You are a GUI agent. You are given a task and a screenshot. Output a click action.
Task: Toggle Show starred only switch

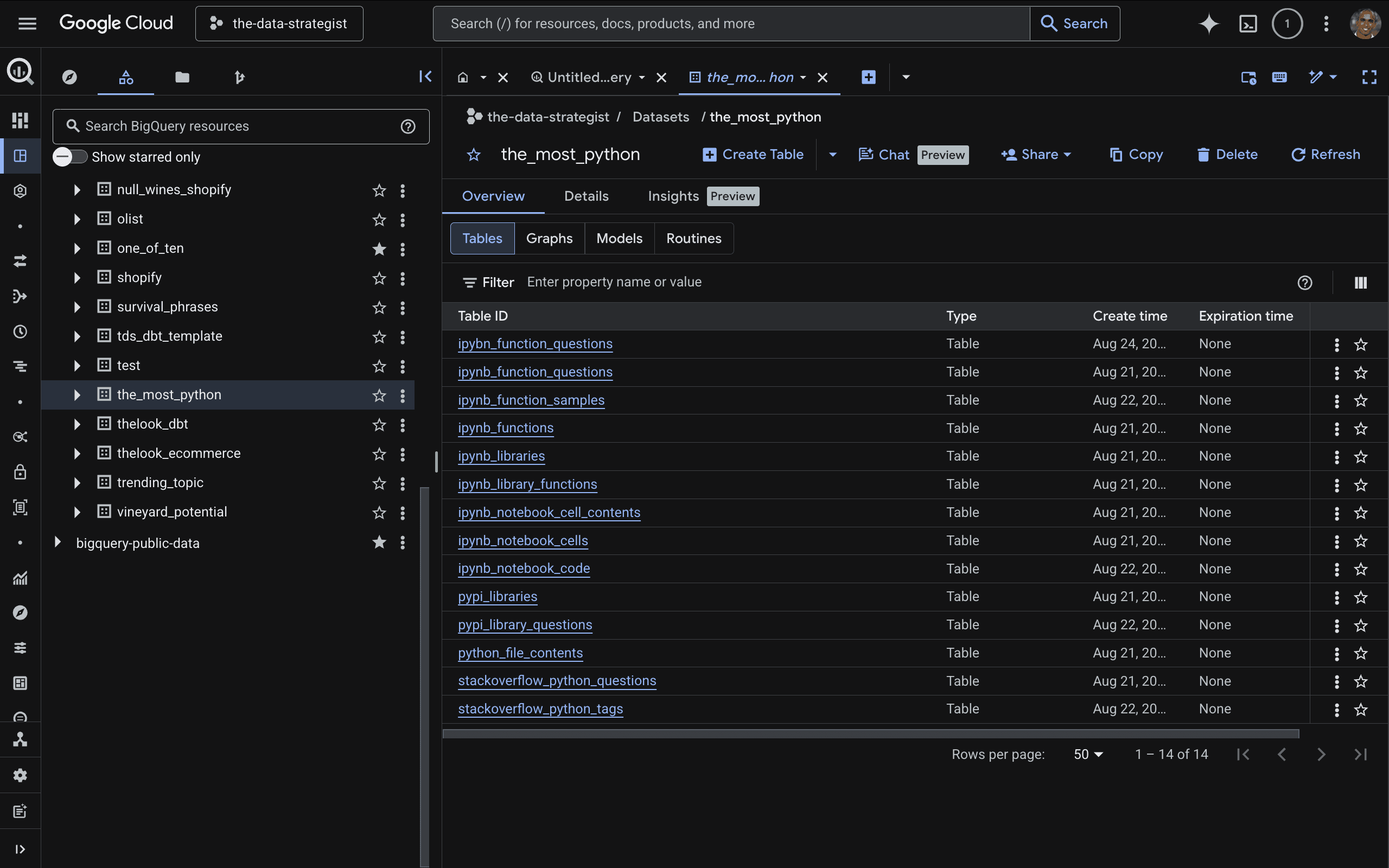coord(69,157)
